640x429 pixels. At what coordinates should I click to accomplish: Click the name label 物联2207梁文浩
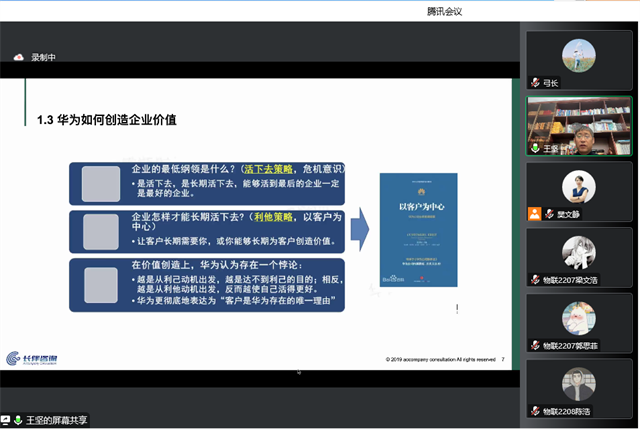pyautogui.click(x=570, y=280)
